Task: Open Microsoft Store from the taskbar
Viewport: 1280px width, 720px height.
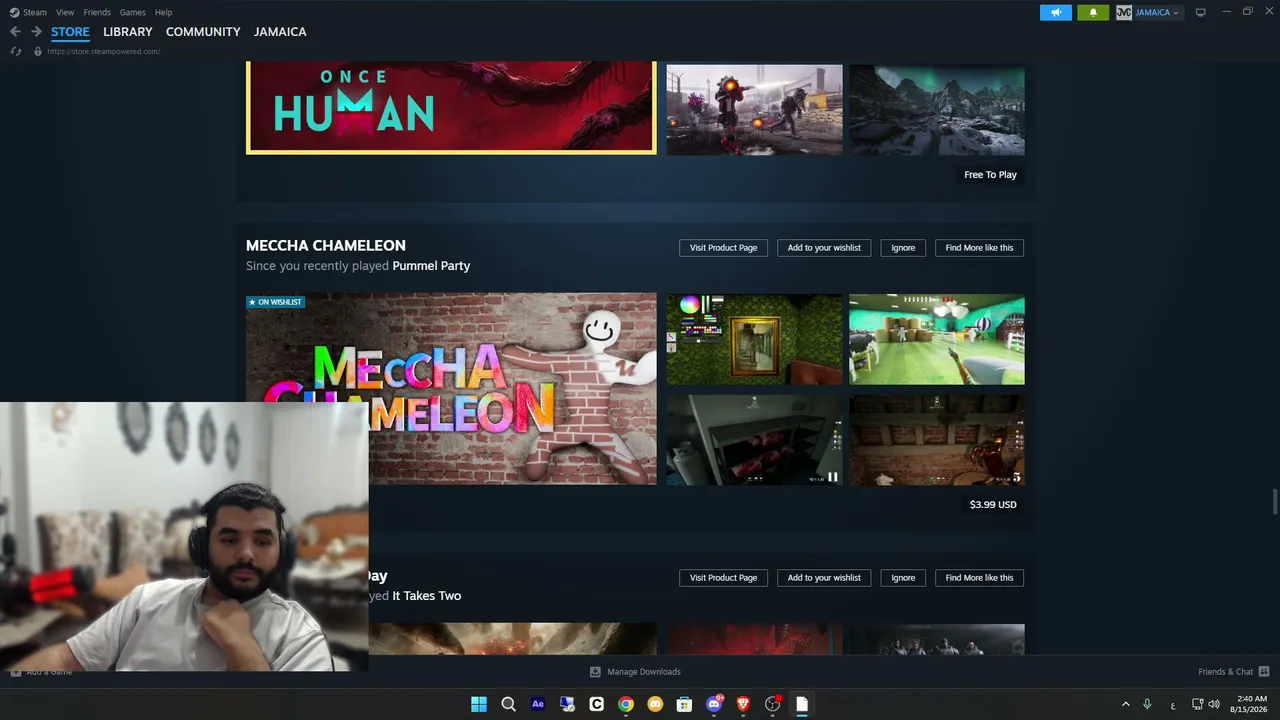Action: tap(685, 704)
